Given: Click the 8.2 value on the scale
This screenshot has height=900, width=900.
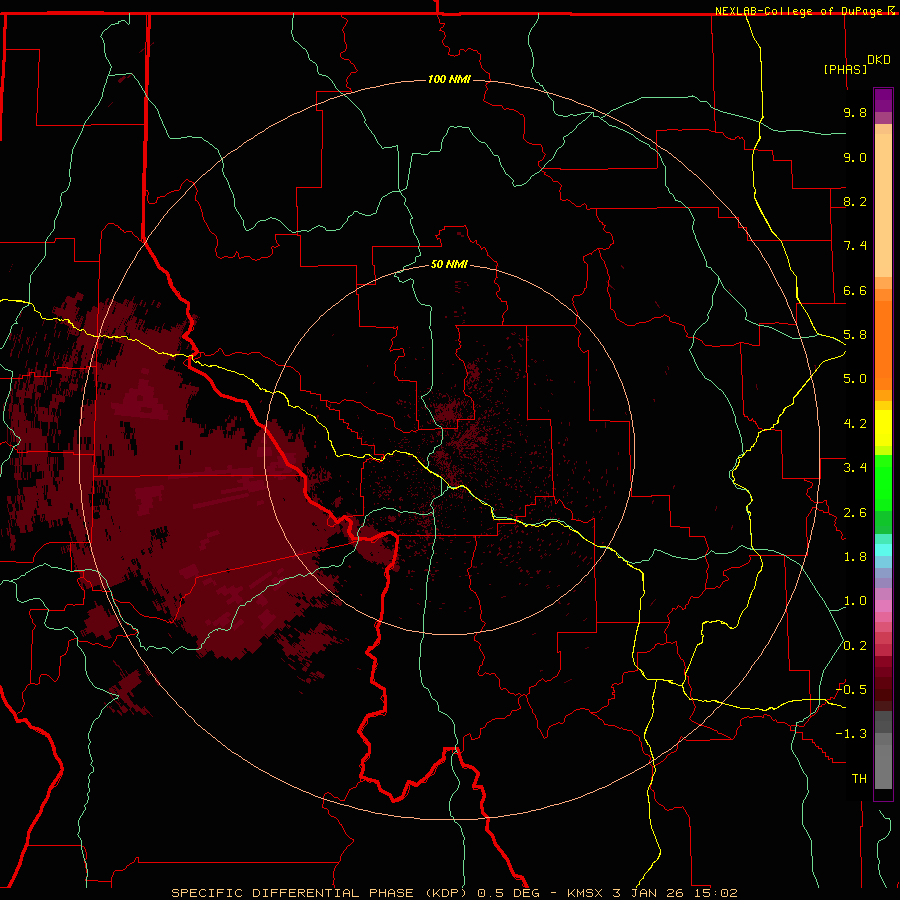Looking at the screenshot, I should pos(855,201).
